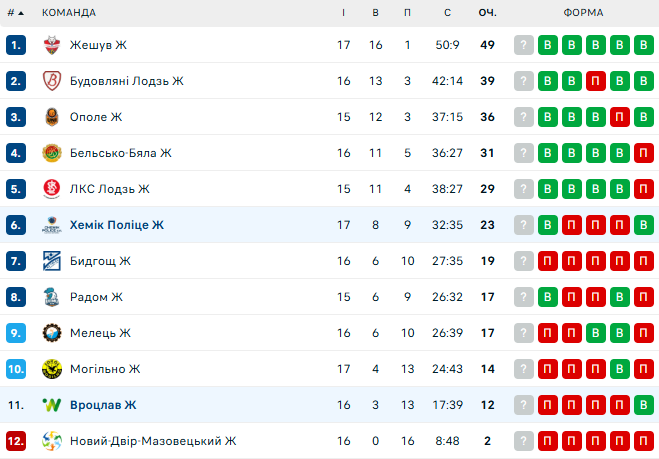This screenshot has height=459, width=659.
Task: Click the last green В badge for Вроцлав Ж
Action: 644,405
